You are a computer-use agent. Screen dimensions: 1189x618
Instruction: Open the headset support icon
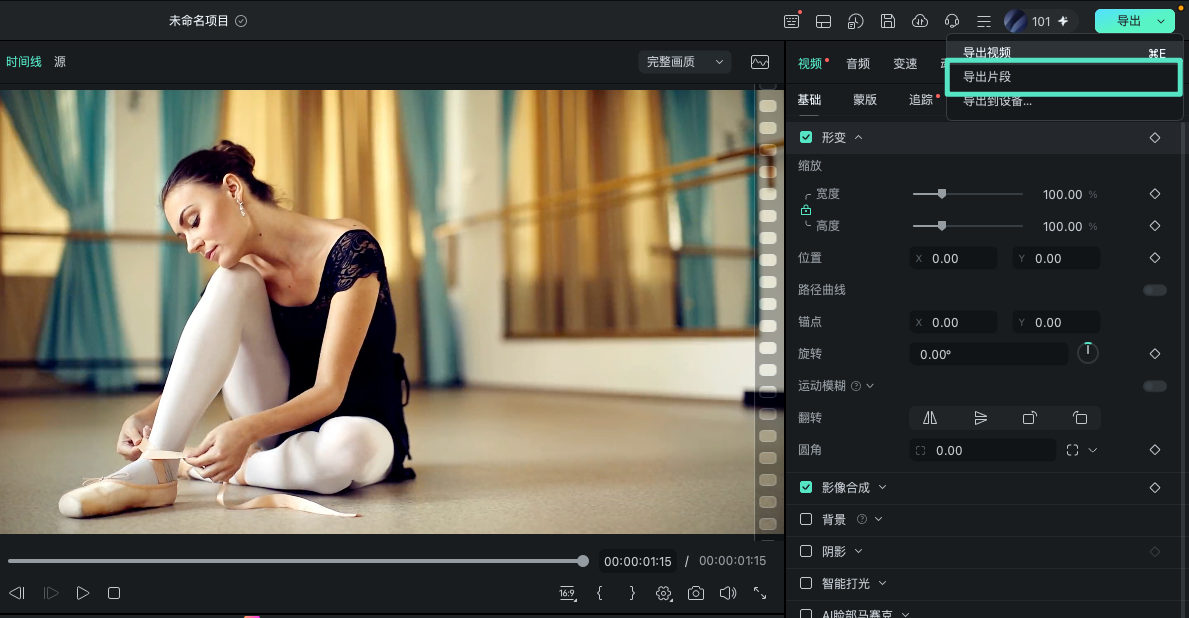click(952, 21)
